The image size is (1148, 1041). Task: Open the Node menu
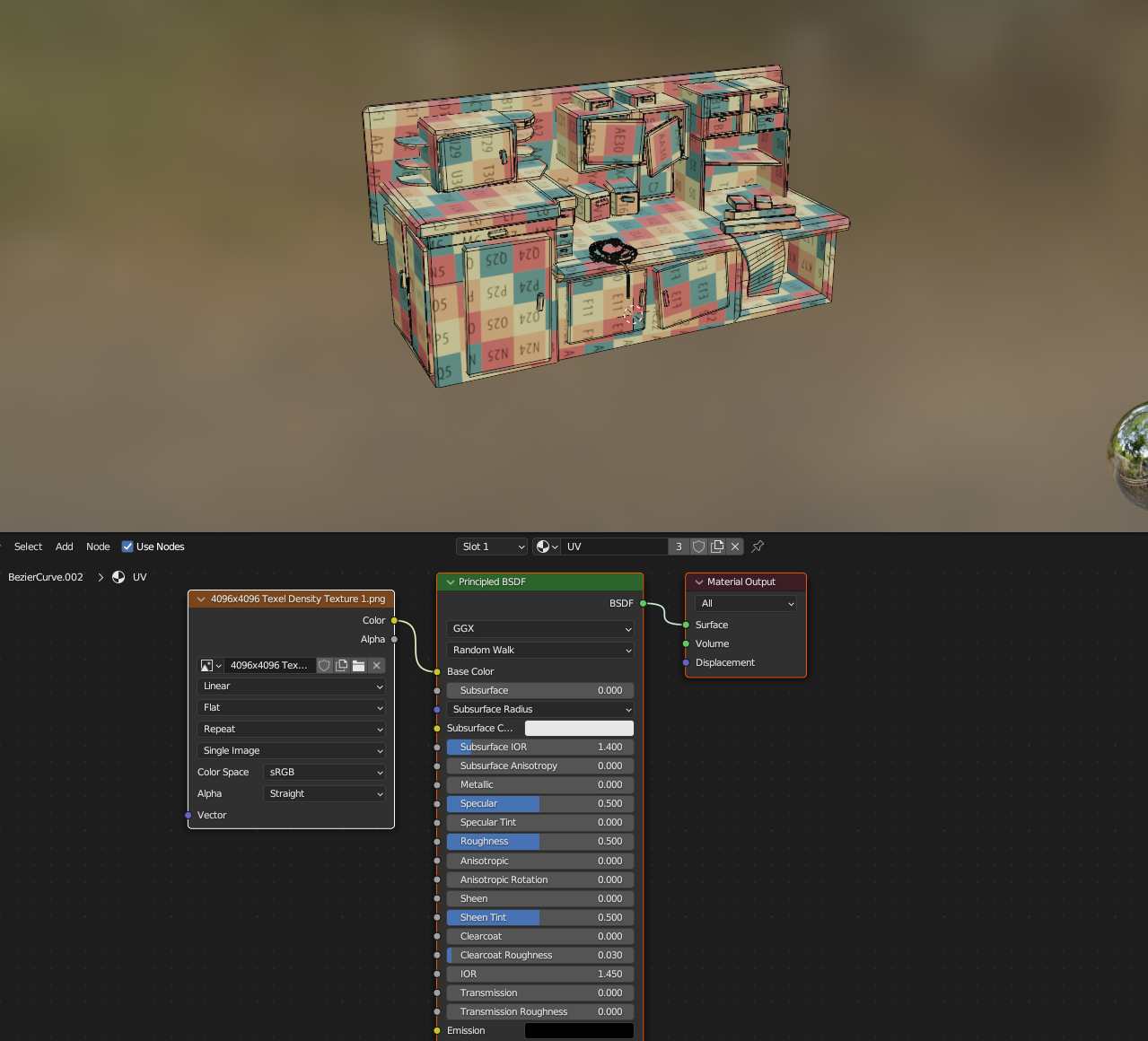98,547
